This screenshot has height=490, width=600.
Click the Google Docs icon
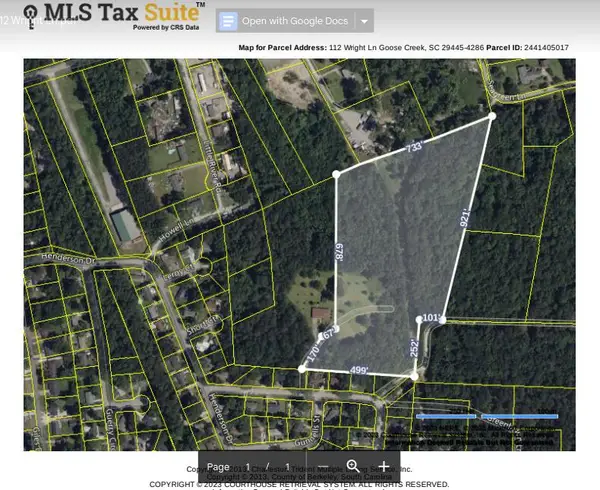coord(228,21)
